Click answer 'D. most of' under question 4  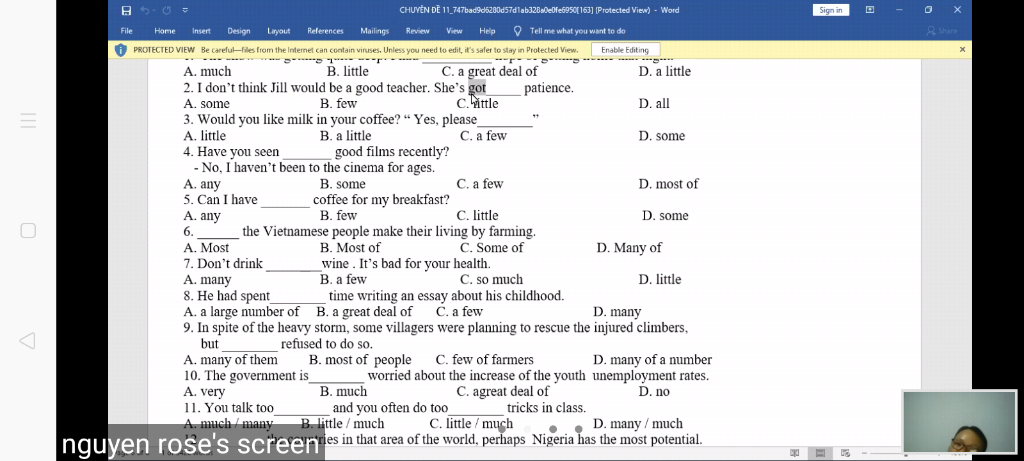pos(668,184)
